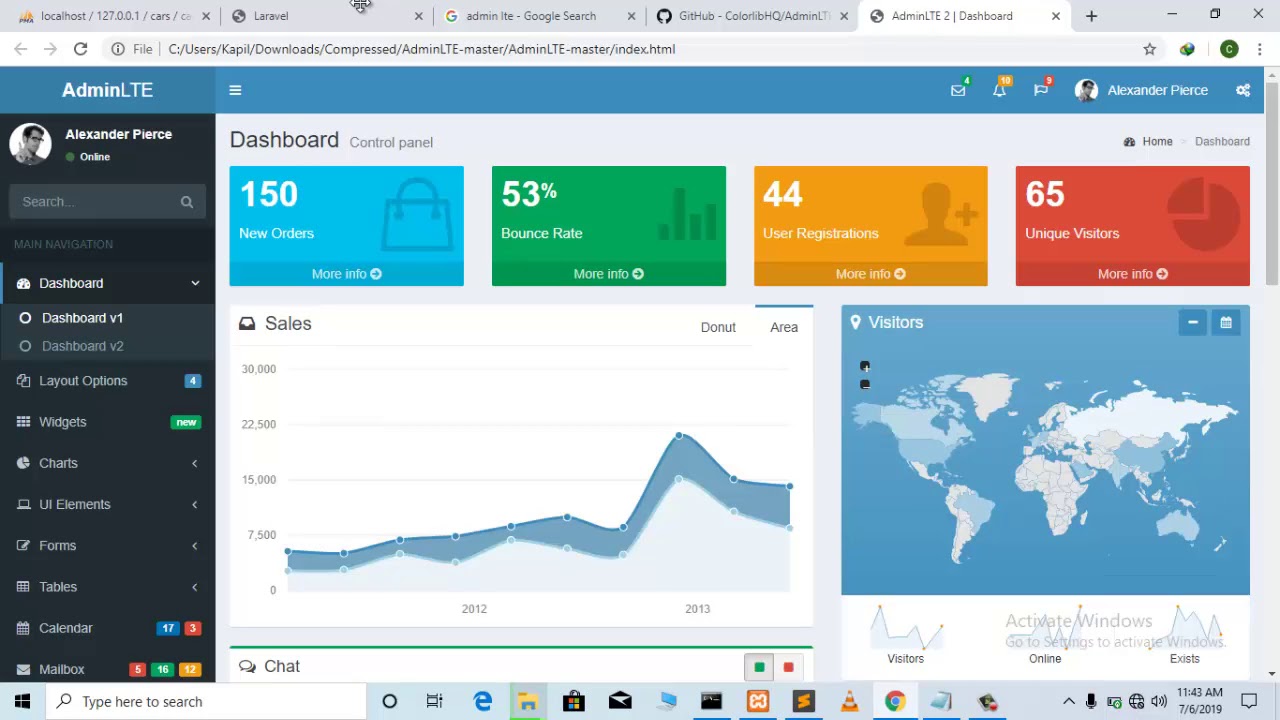Zoom in on the Visitors world map
This screenshot has height=720, width=1280.
[x=865, y=366]
